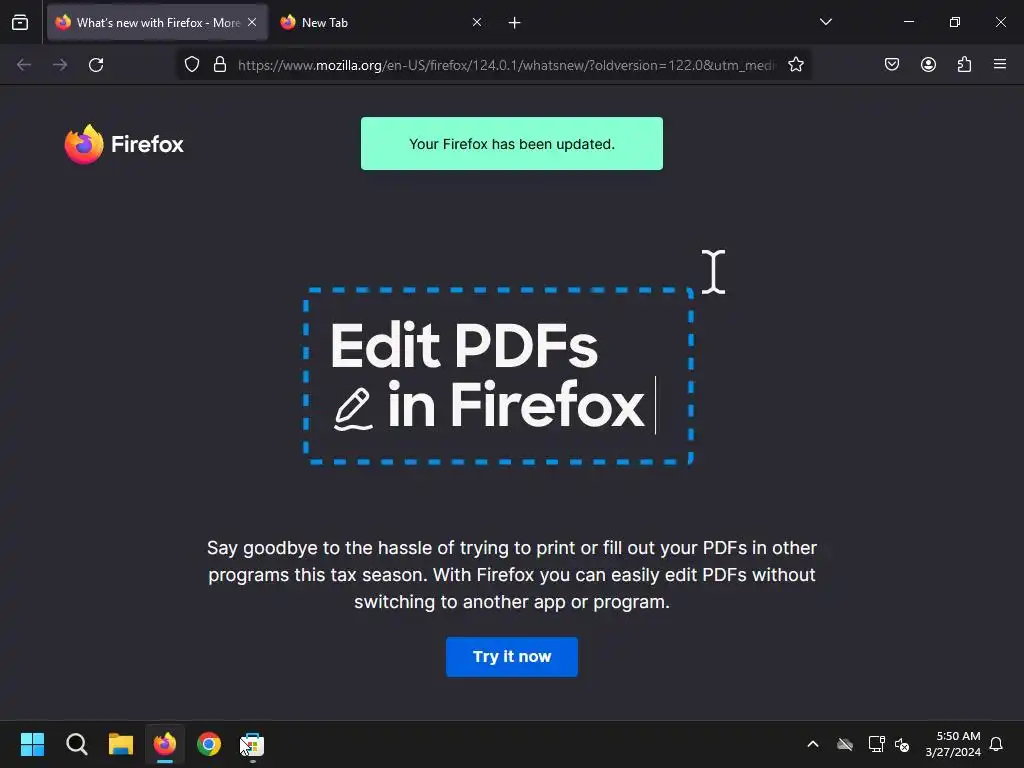The width and height of the screenshot is (1024, 768).
Task: Open the hamburger application menu
Action: tap(1000, 64)
